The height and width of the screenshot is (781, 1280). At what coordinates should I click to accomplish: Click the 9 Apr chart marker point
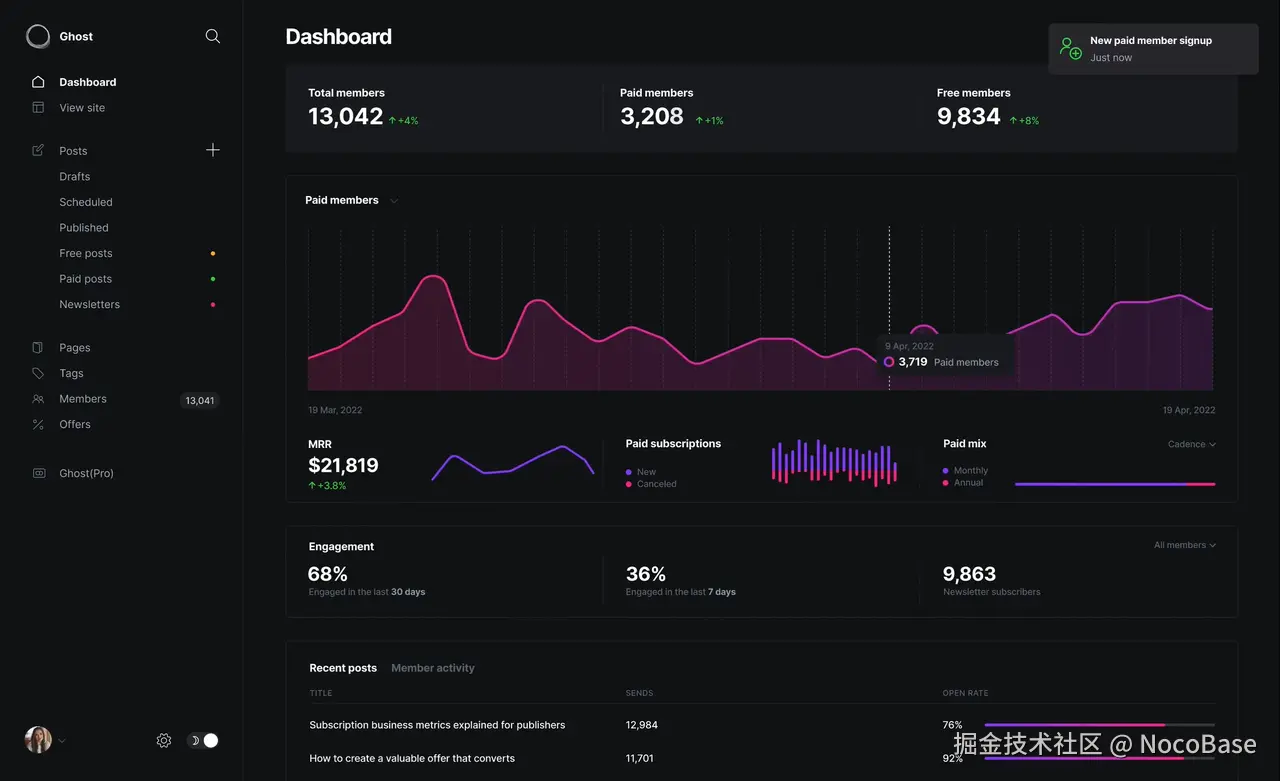(889, 362)
